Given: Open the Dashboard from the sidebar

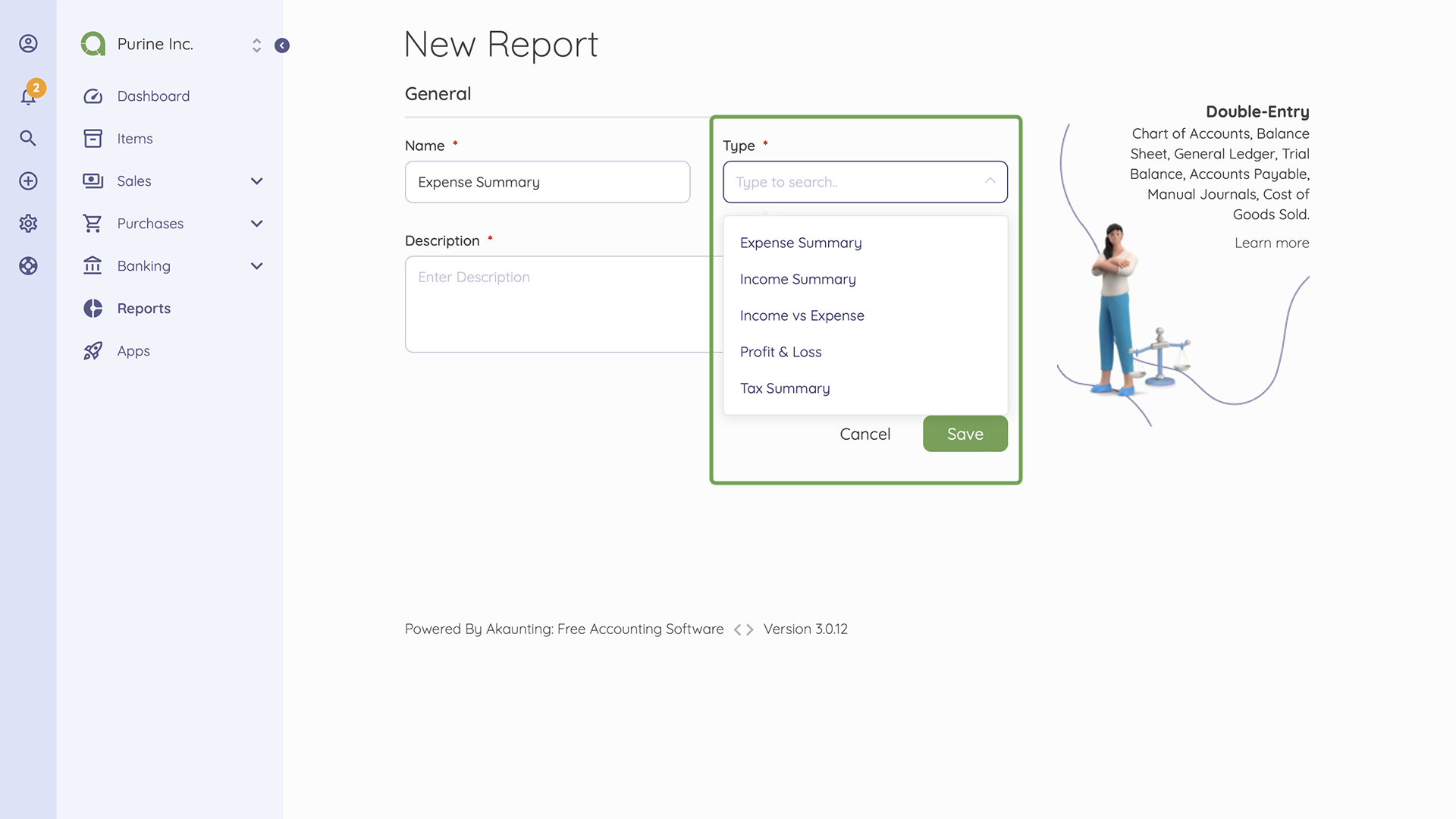Looking at the screenshot, I should (153, 96).
